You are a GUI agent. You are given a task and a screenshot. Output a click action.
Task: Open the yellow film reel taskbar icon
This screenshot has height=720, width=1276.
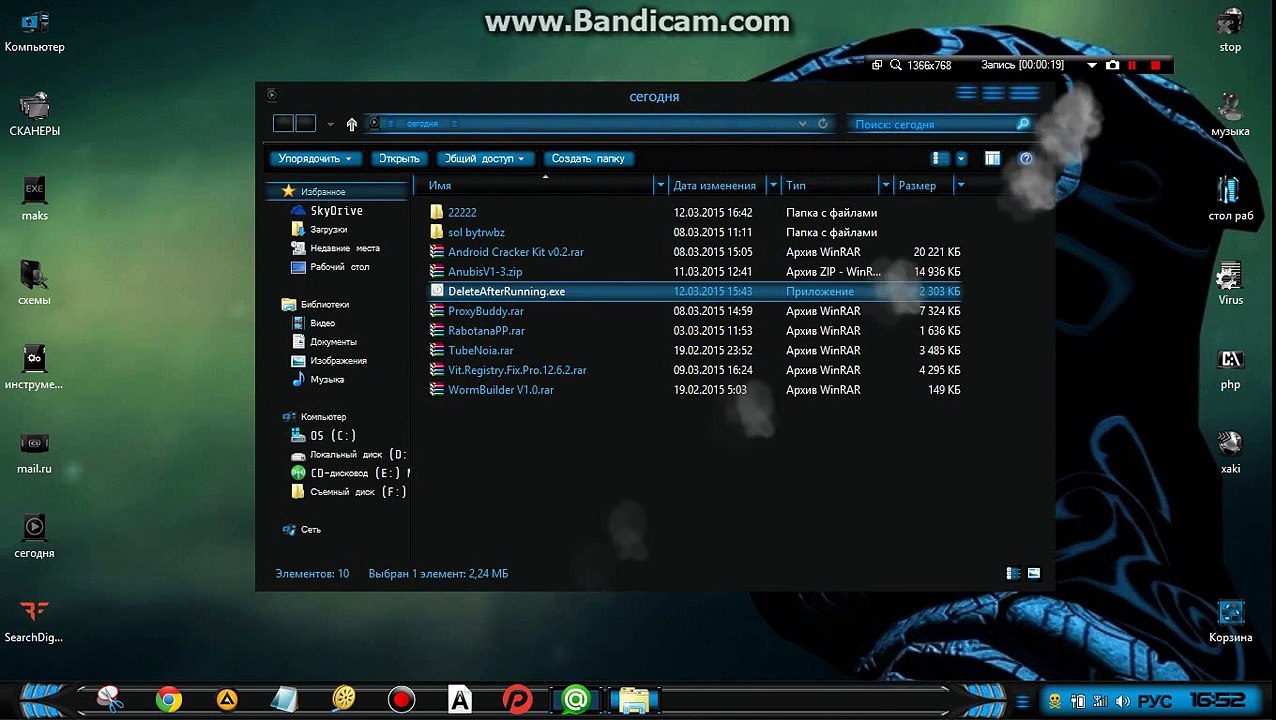[x=343, y=699]
